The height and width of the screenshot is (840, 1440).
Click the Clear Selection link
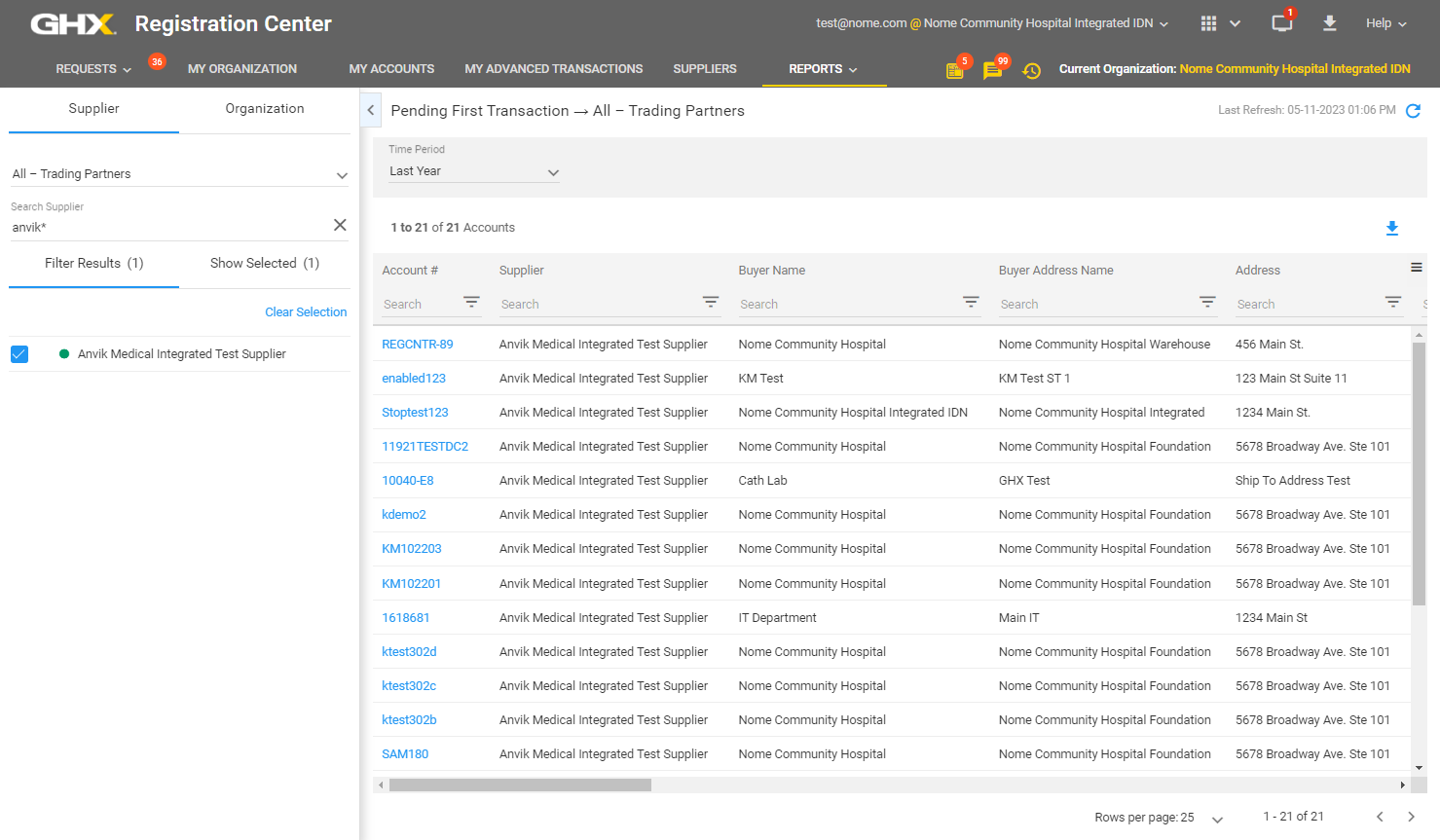[306, 312]
